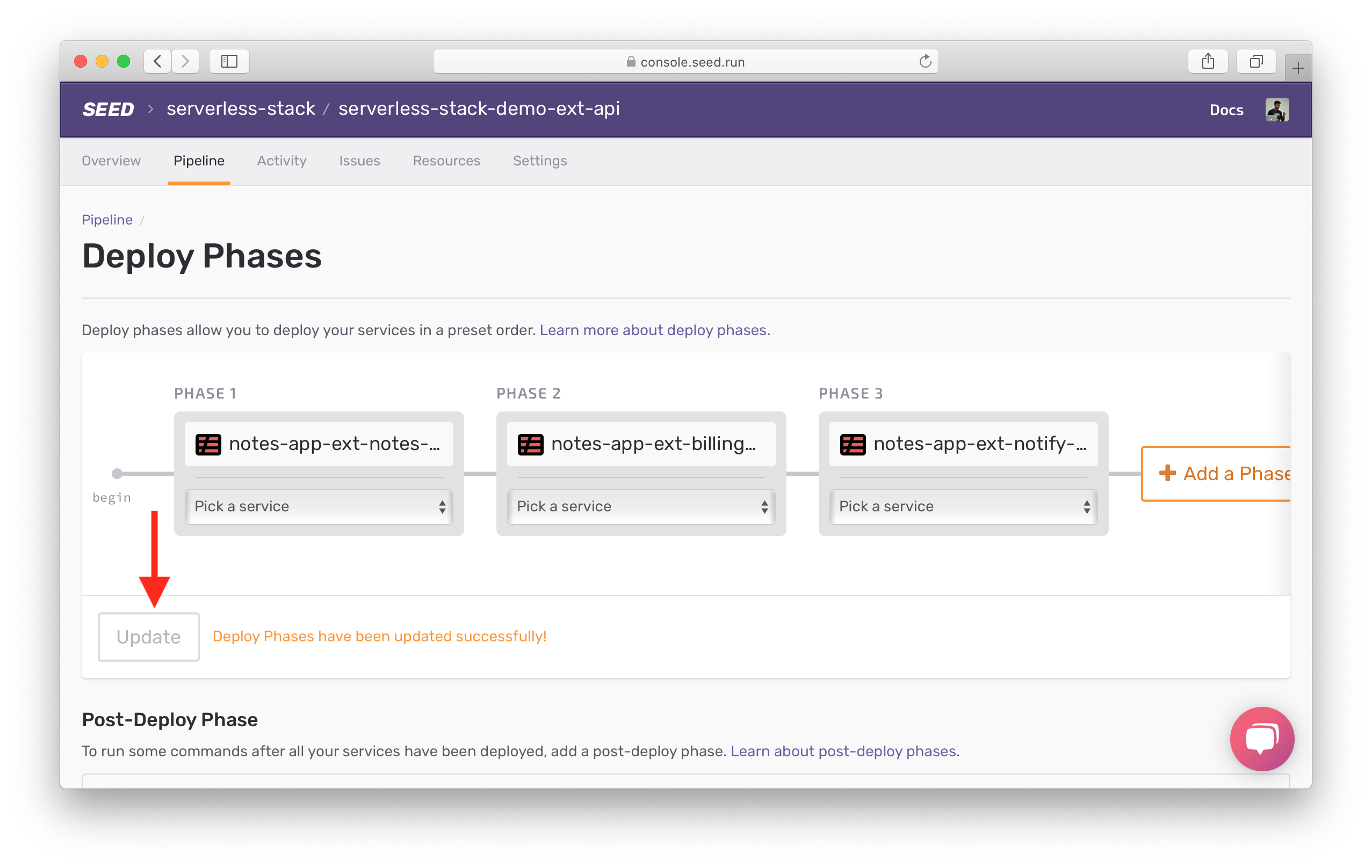The width and height of the screenshot is (1372, 868).
Task: Click the Settings tab
Action: point(540,160)
